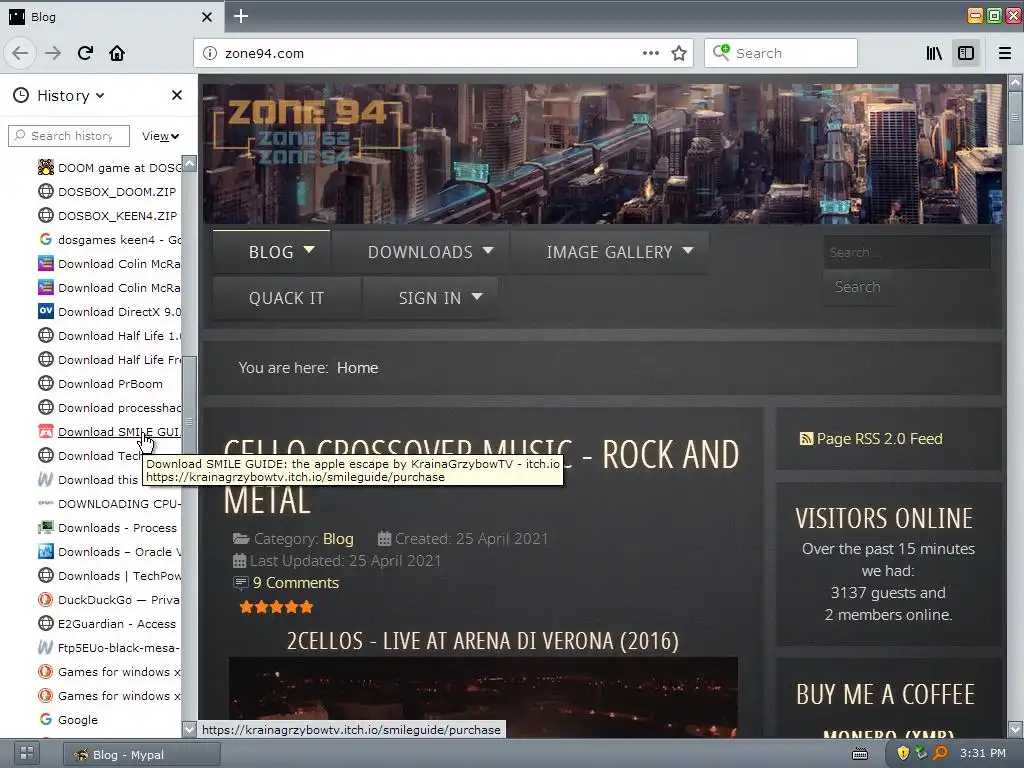1024x768 pixels.
Task: Open Download SMILE GUIDE history entry
Action: tap(110, 432)
